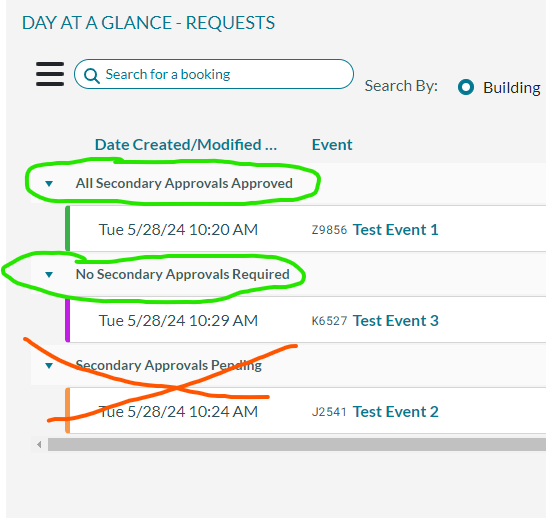
Task: Sort by Date Created/Modified column
Action: tap(186, 144)
